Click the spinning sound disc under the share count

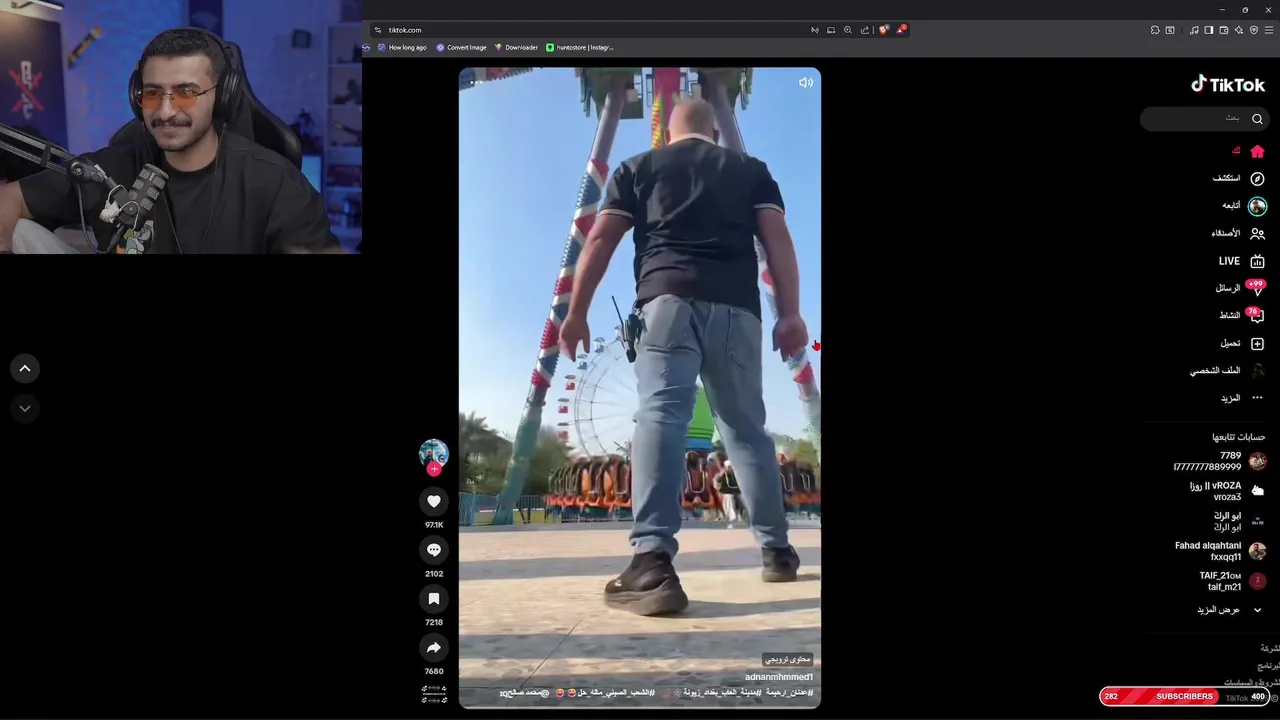point(434,694)
